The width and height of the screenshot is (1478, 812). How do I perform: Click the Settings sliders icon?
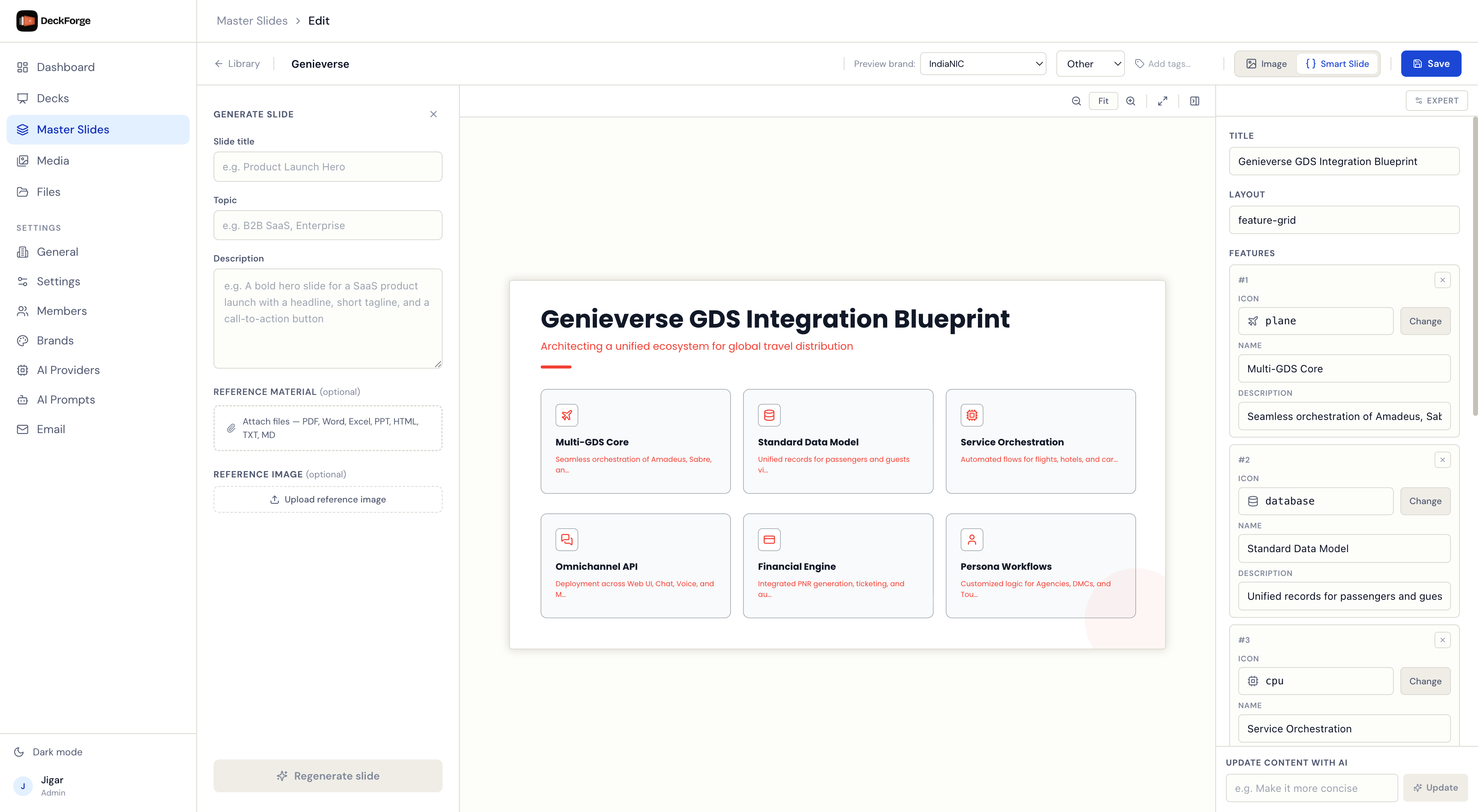pyautogui.click(x=23, y=282)
